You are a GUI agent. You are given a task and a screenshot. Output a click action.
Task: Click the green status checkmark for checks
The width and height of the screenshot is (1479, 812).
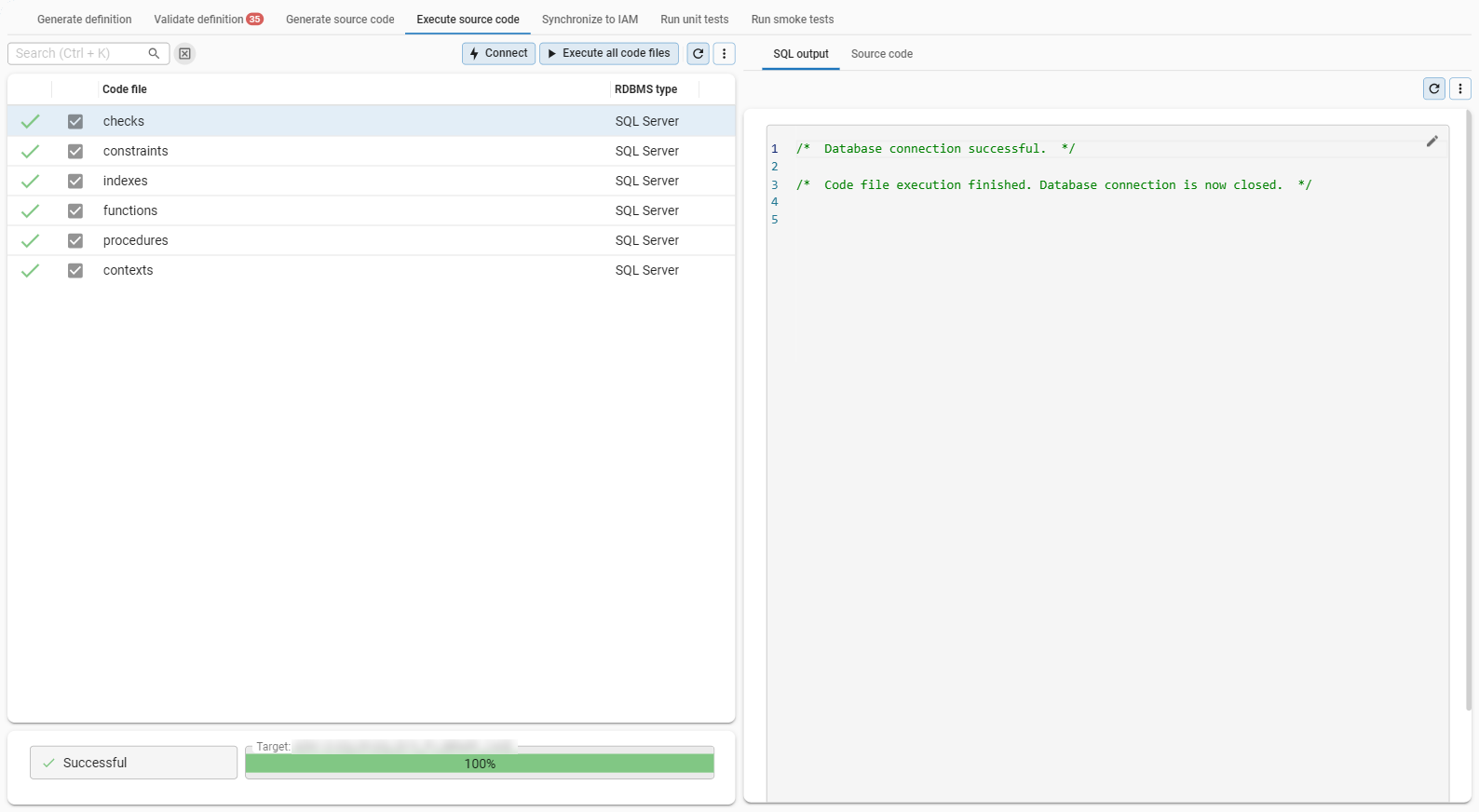pos(31,121)
